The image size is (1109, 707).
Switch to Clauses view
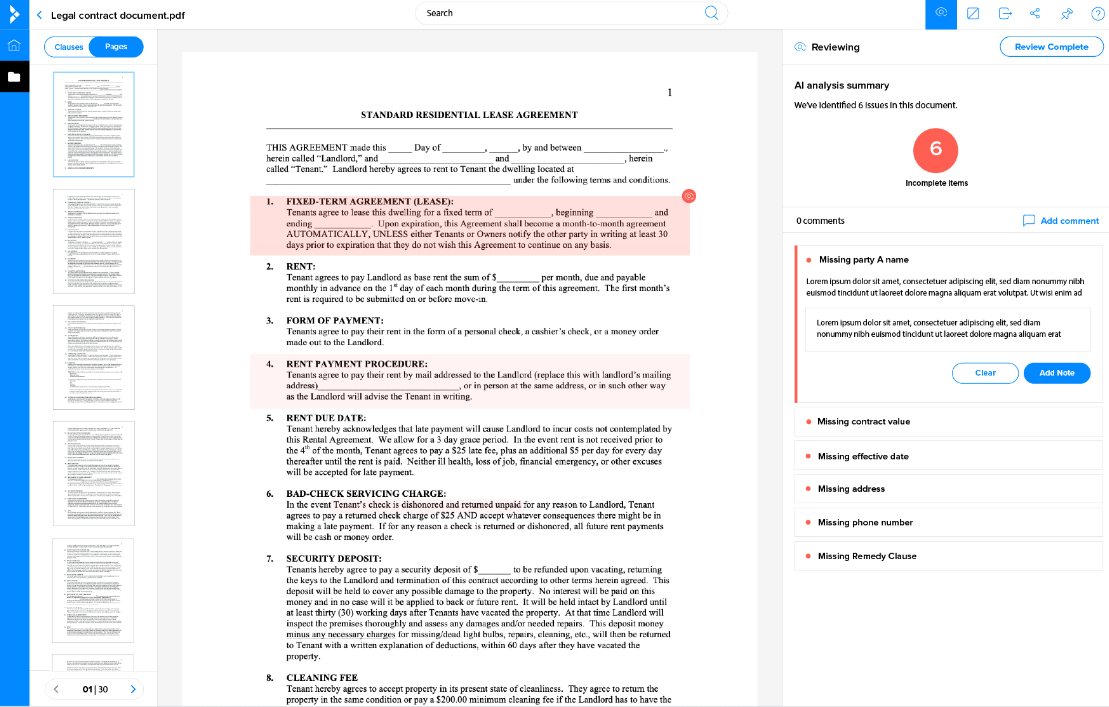tap(69, 47)
